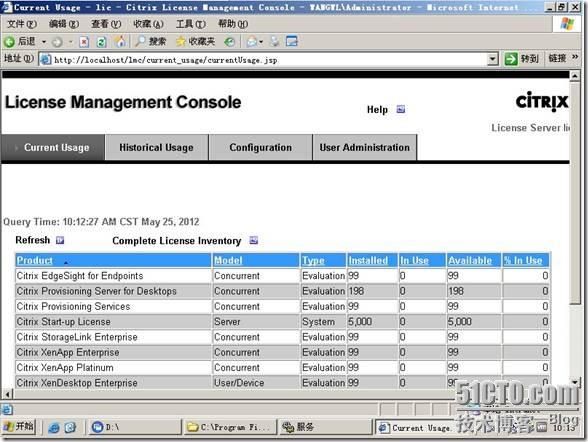Click the Complete License Inventory link
Screen dimensions: 588x442
coord(177,241)
